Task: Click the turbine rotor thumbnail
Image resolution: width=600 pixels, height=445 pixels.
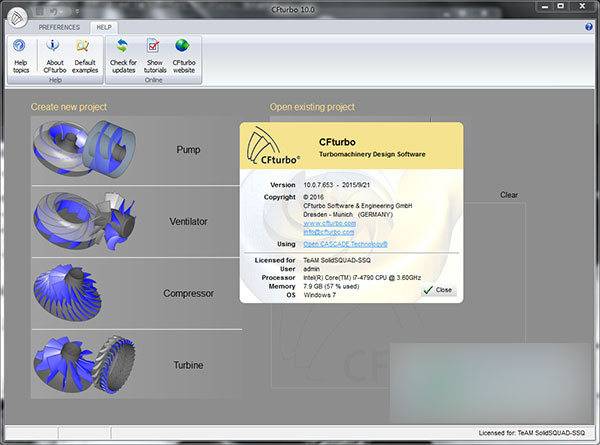Action: (84, 364)
